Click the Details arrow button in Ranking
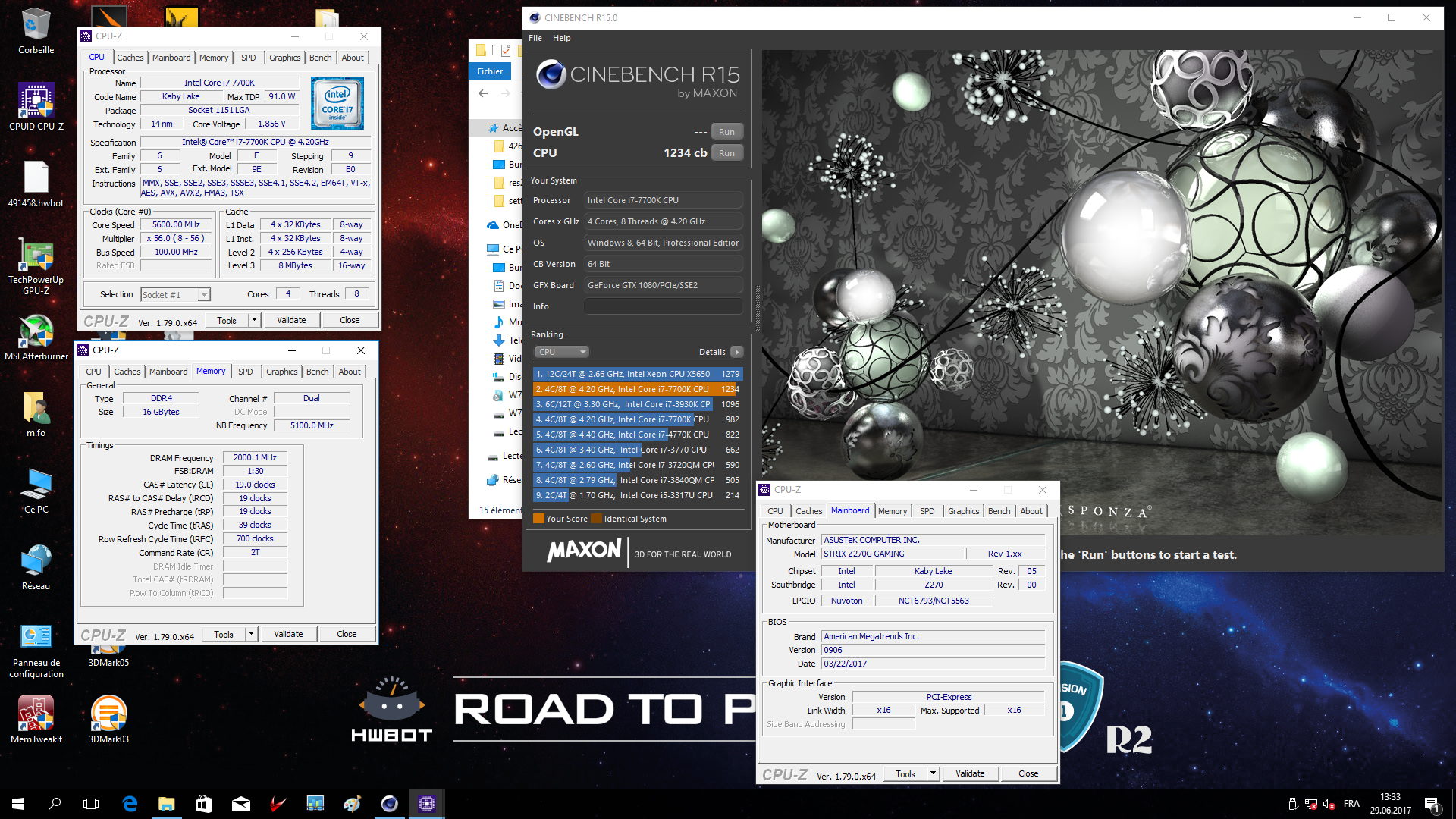Image resolution: width=1456 pixels, height=819 pixels. tap(736, 352)
